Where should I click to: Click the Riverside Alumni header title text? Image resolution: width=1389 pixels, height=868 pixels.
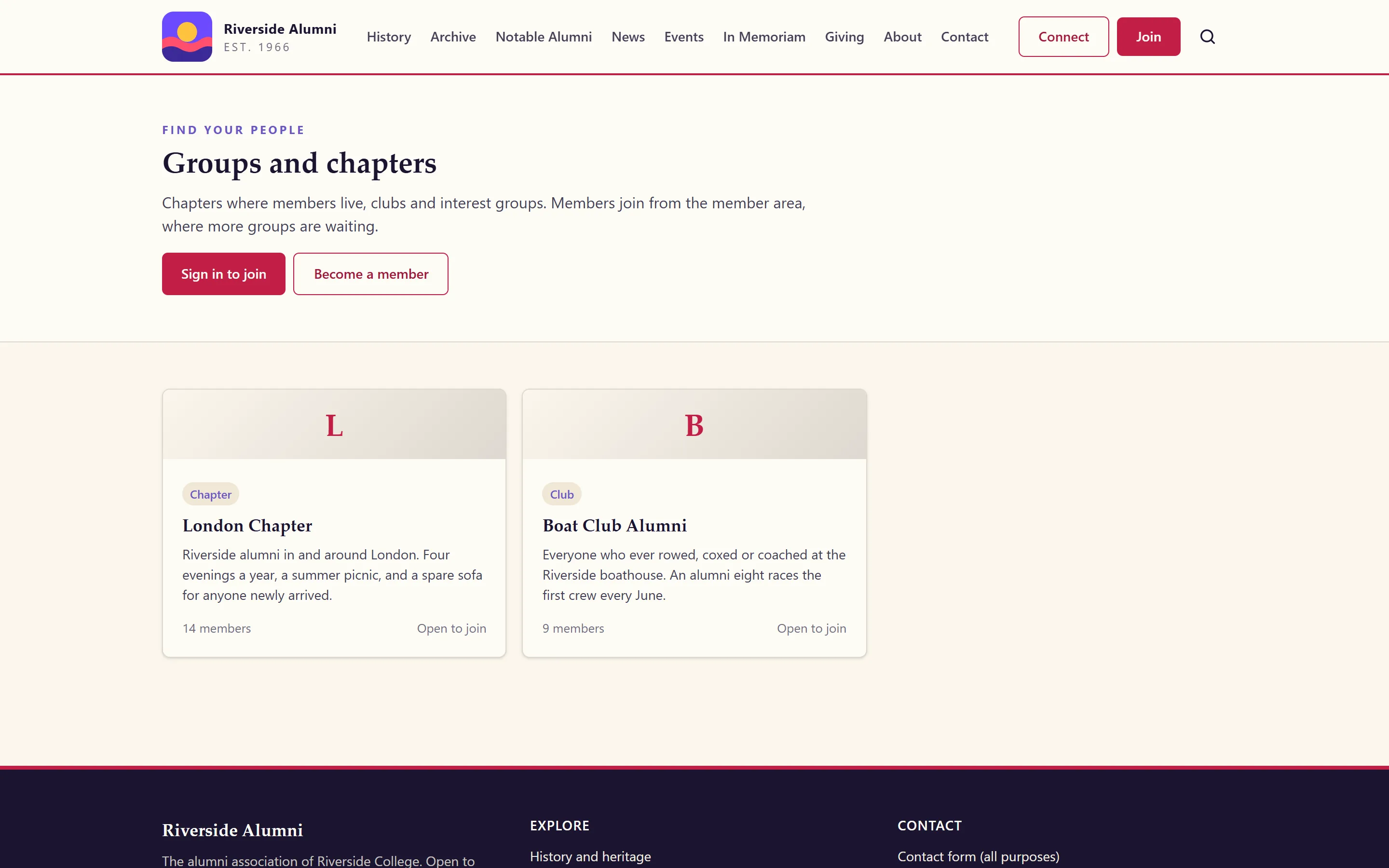click(x=280, y=29)
